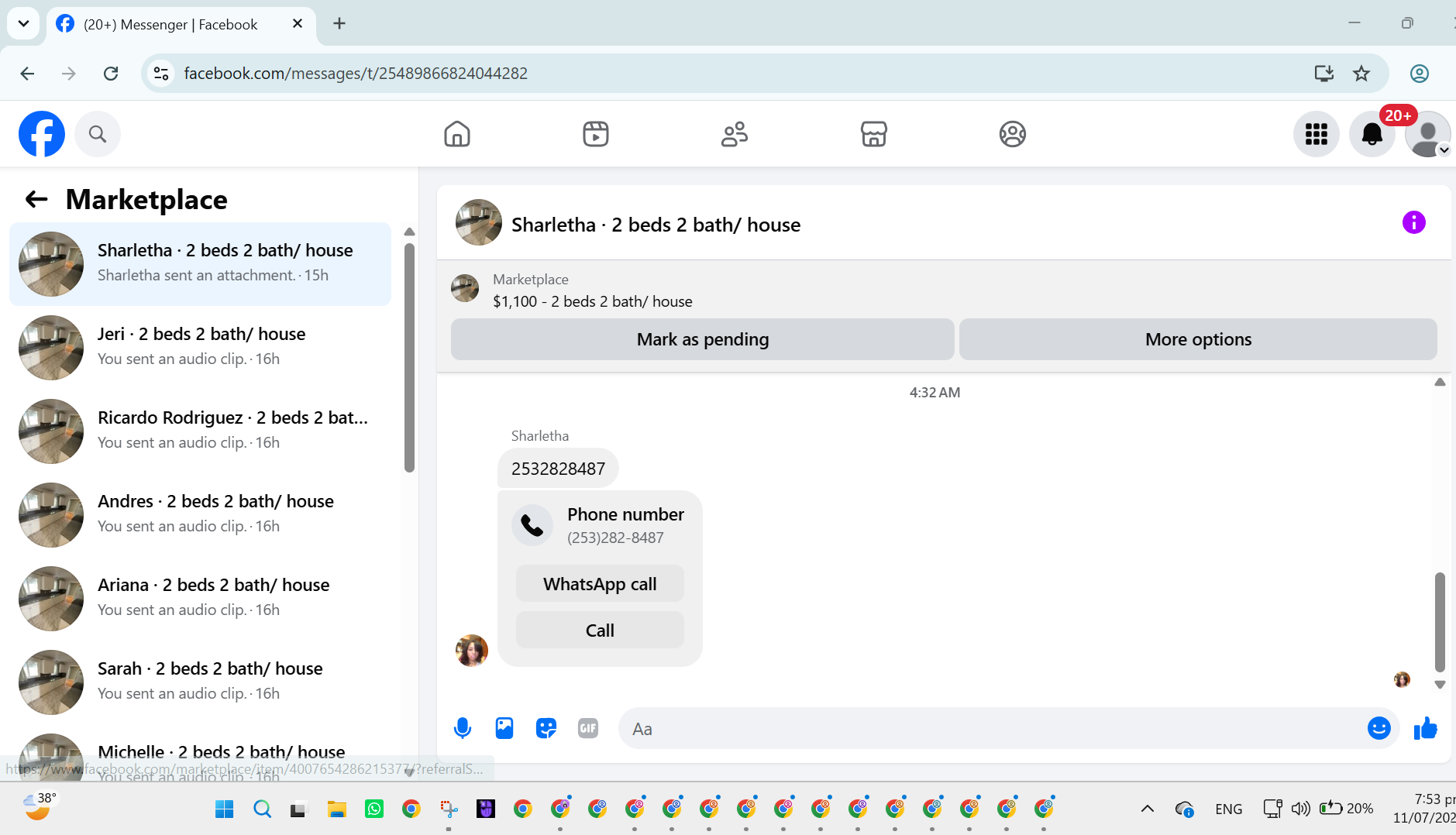The width and height of the screenshot is (1456, 835).
Task: Click the listing thumbnail in chat header
Action: 479,222
